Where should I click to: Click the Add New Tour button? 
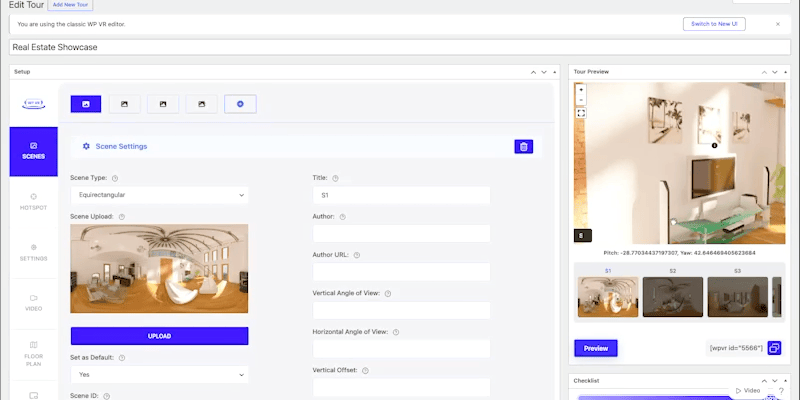pyautogui.click(x=70, y=5)
